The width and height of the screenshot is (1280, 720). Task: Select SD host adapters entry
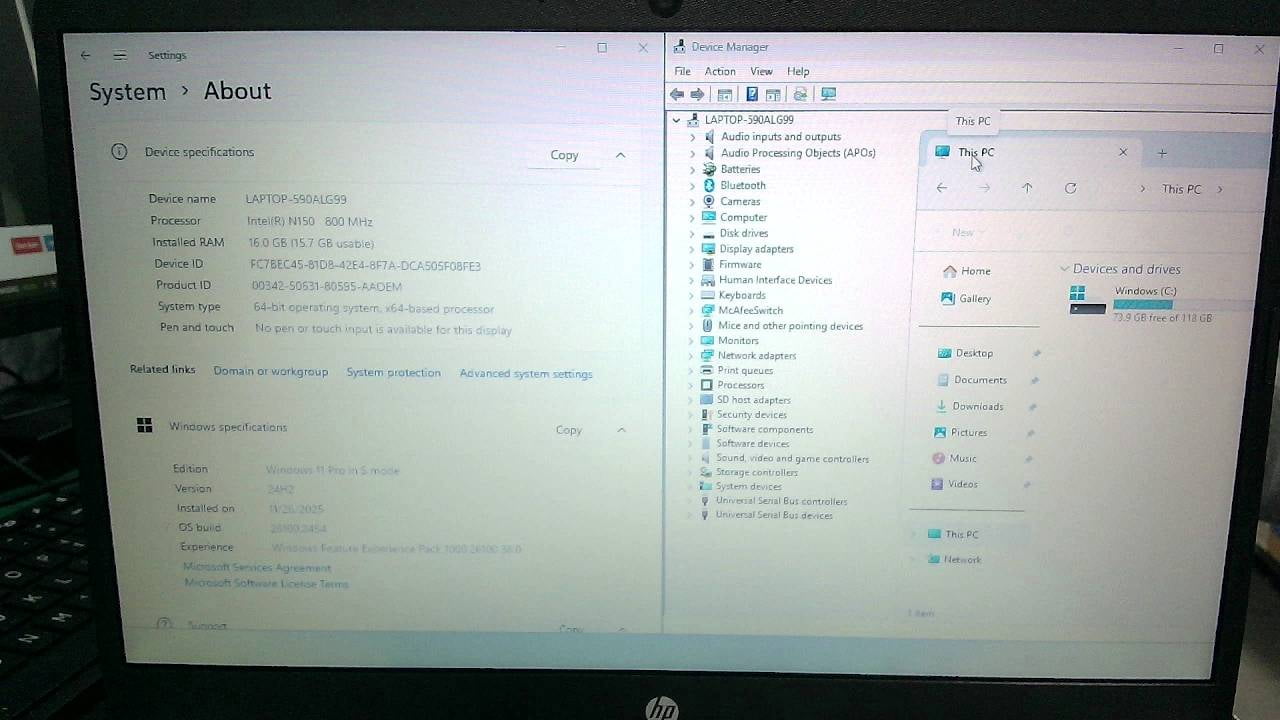[x=753, y=400]
